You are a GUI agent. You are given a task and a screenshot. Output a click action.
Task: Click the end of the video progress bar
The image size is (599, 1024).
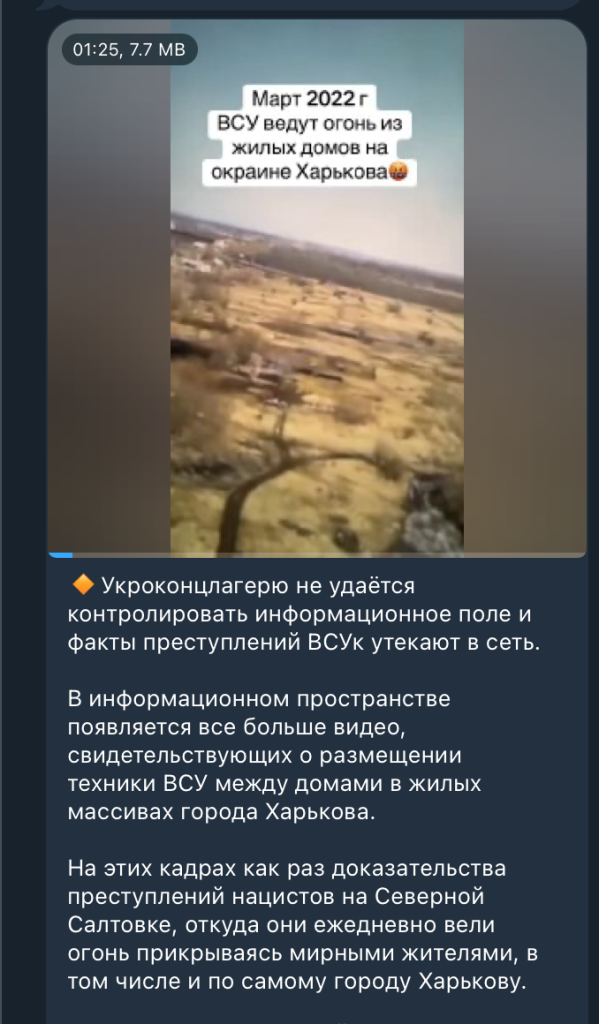point(583,555)
